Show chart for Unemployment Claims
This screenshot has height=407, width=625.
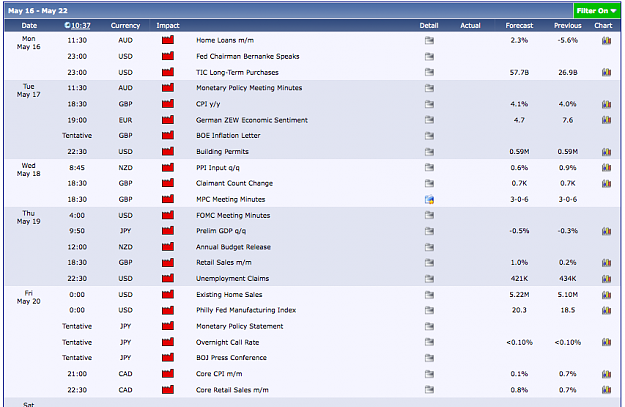coord(606,278)
